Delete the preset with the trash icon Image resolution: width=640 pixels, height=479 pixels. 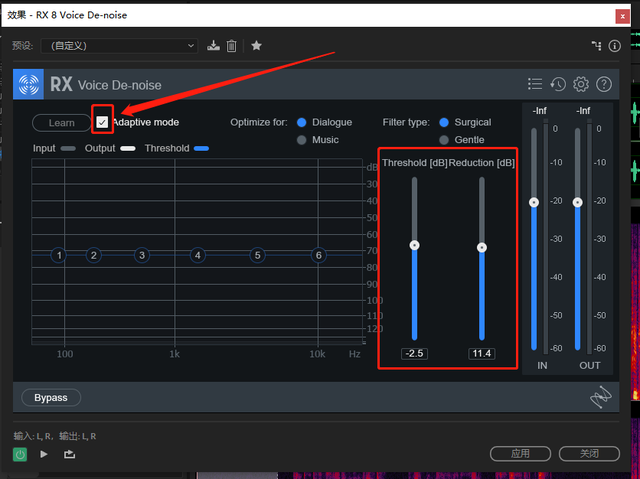coord(231,46)
